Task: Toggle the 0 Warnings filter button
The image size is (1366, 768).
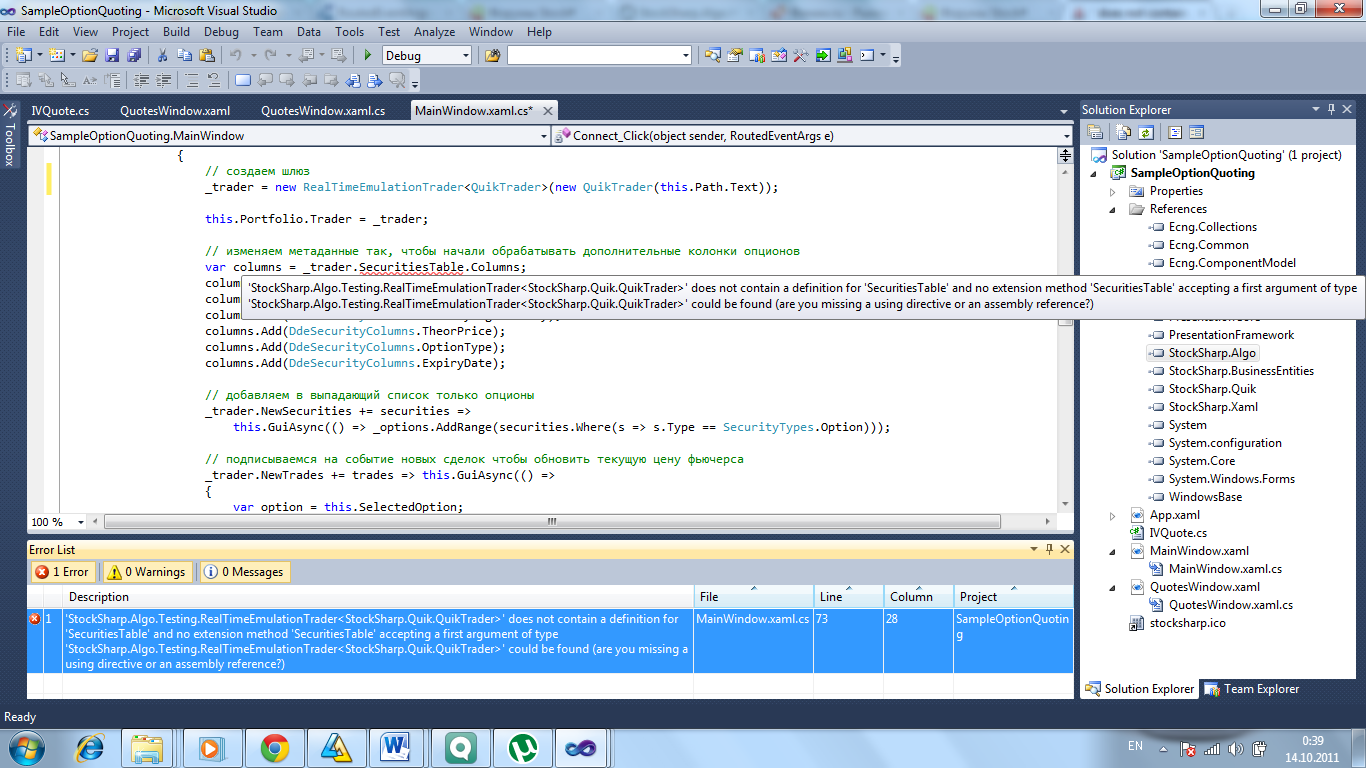Action: pyautogui.click(x=147, y=572)
